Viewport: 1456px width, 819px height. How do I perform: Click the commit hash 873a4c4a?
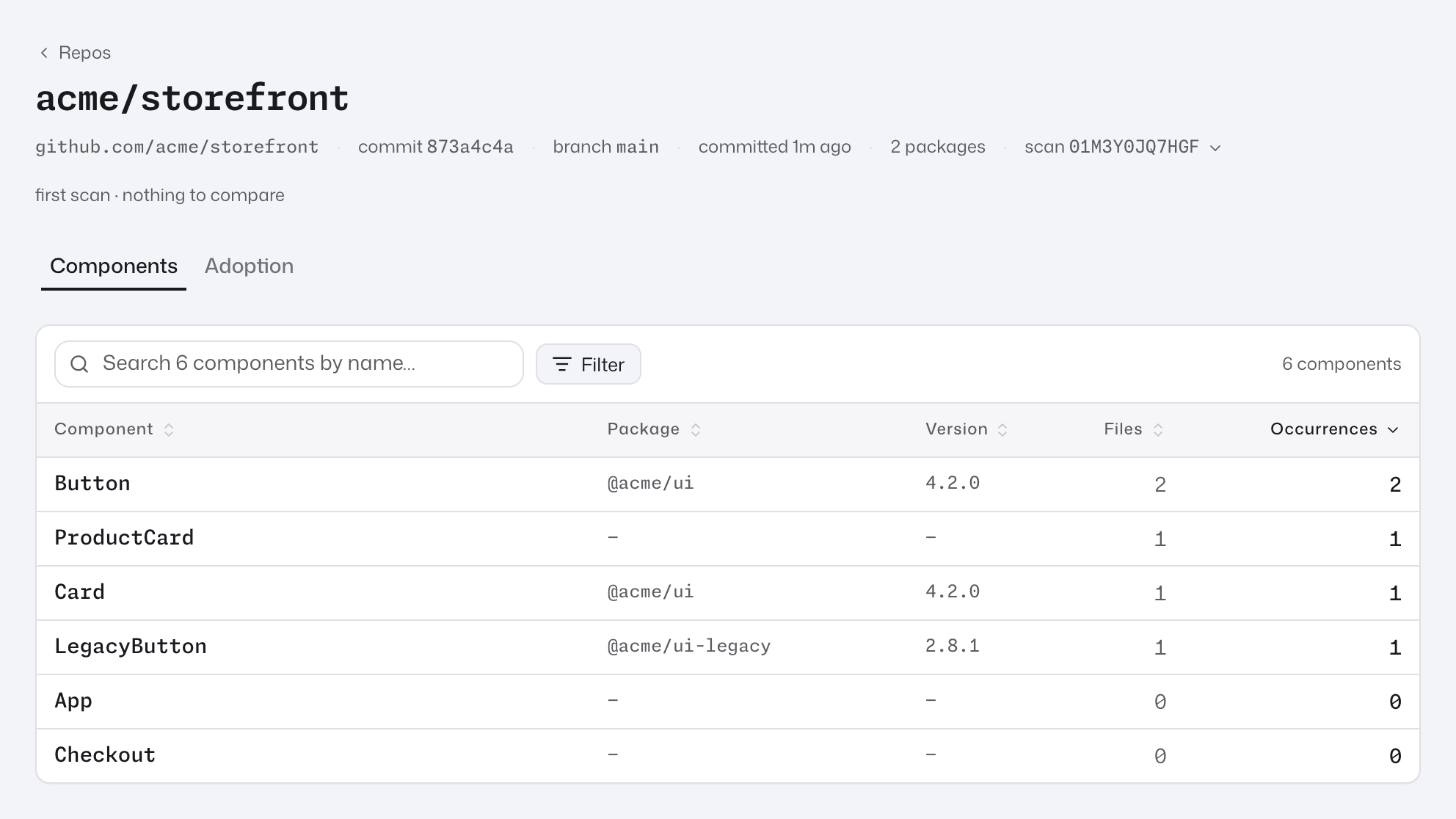[470, 147]
